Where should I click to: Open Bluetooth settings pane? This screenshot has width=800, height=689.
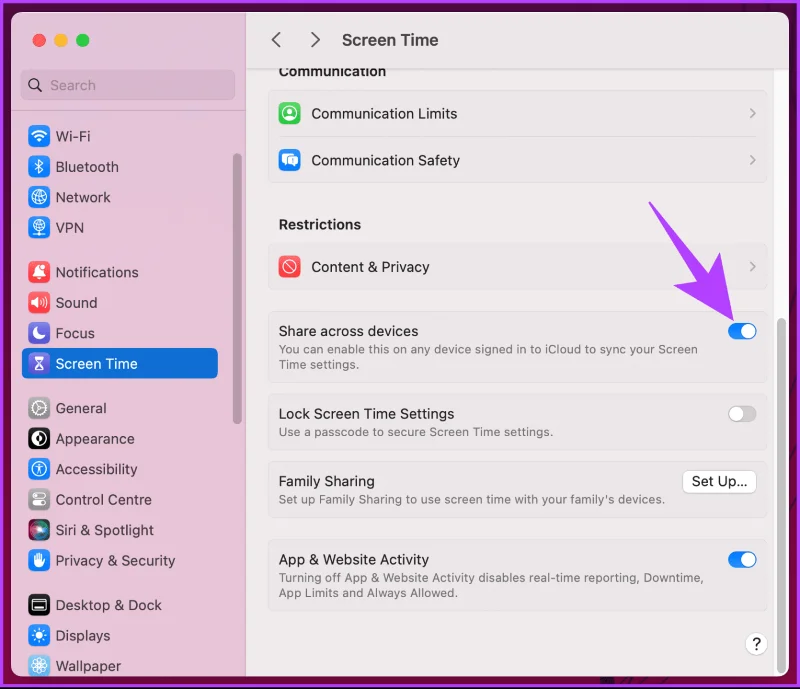pos(120,167)
